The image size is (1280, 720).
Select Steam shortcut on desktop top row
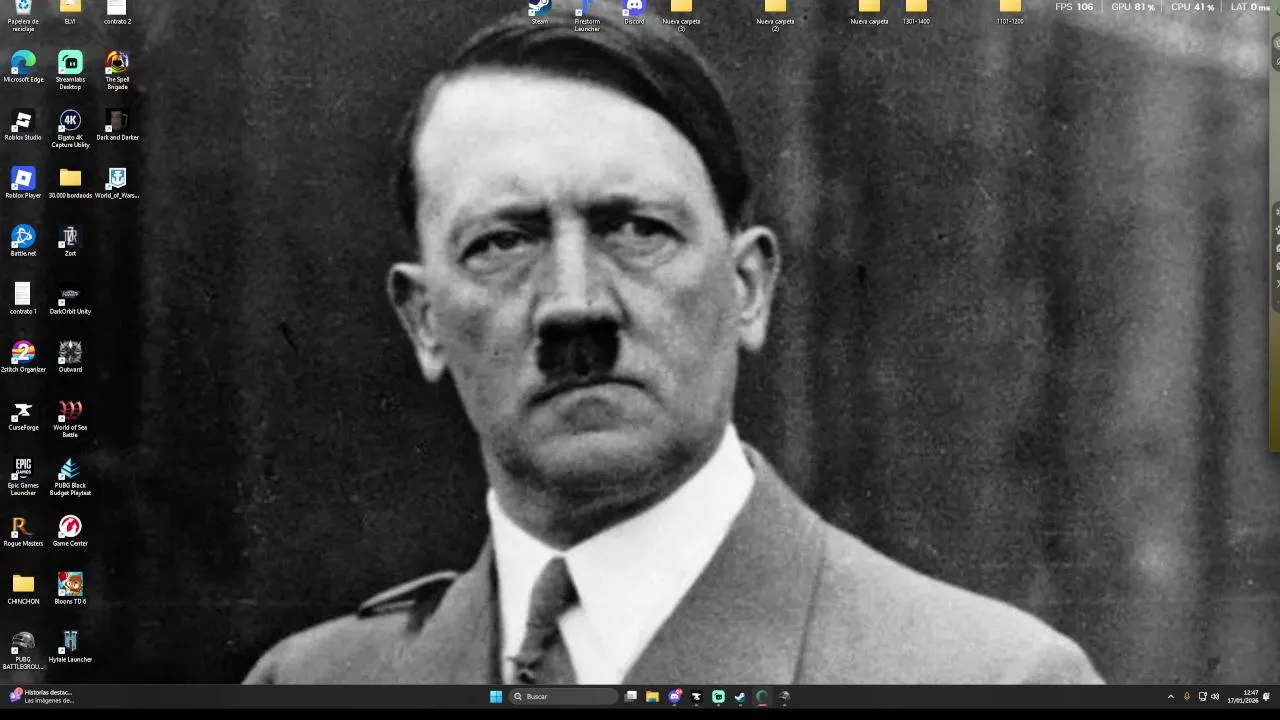click(x=540, y=12)
